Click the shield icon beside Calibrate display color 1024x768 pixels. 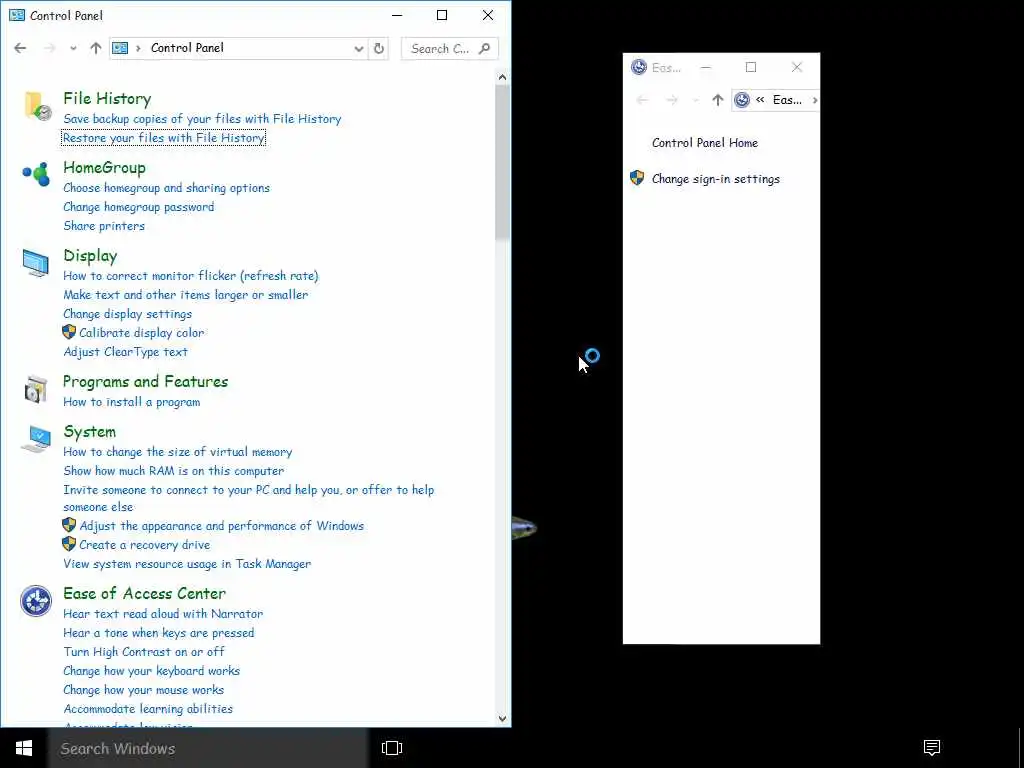pyautogui.click(x=69, y=332)
